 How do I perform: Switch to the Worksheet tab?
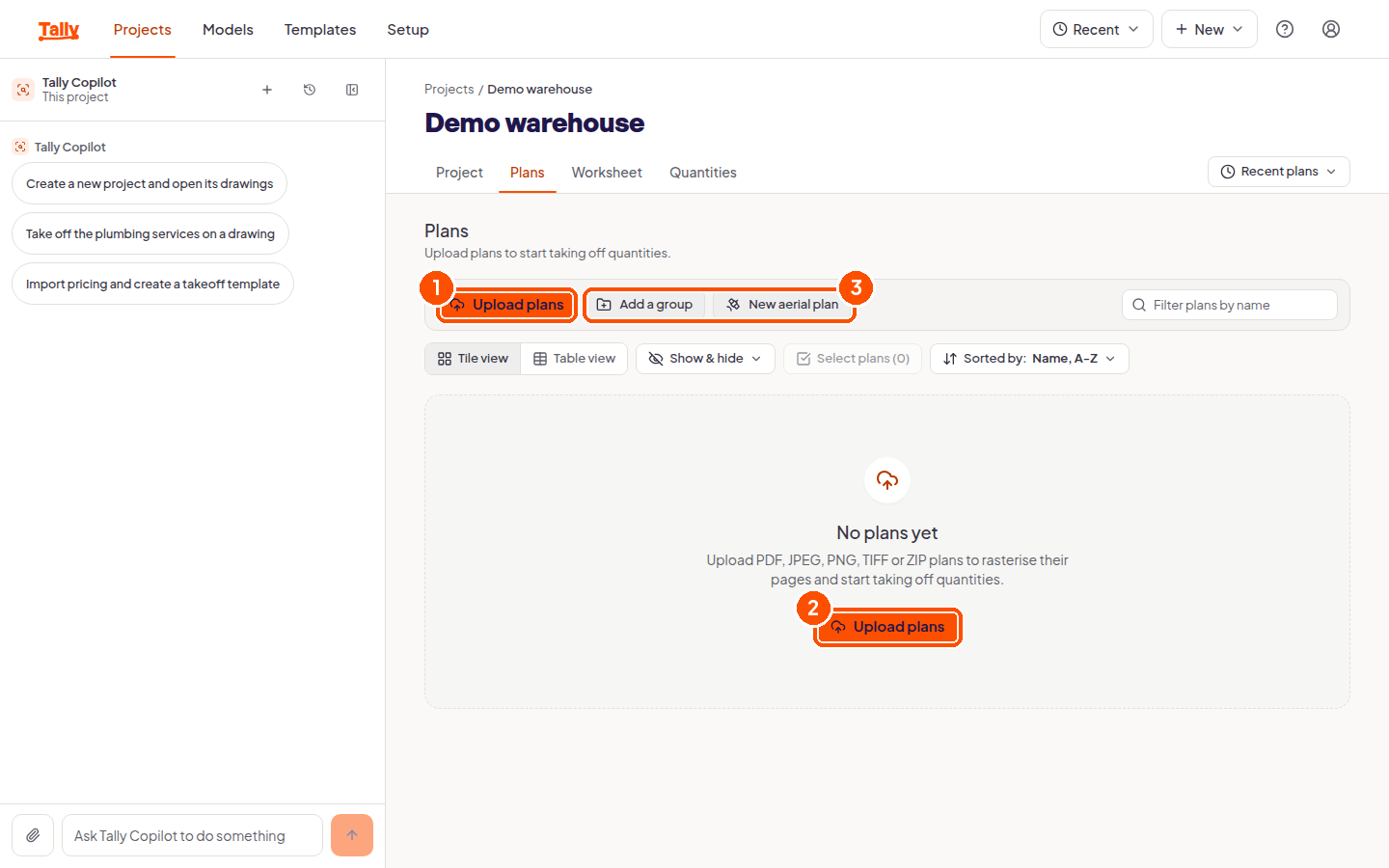607,173
